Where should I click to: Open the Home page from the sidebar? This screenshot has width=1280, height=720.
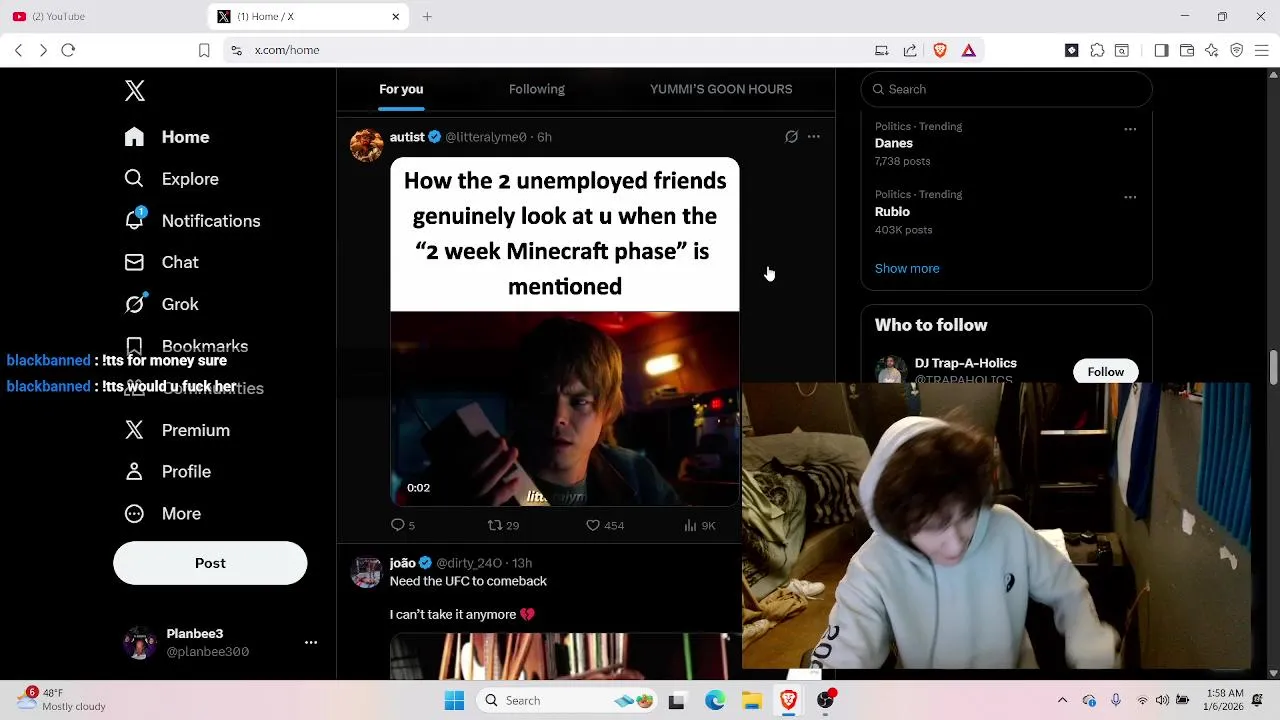pos(167,137)
